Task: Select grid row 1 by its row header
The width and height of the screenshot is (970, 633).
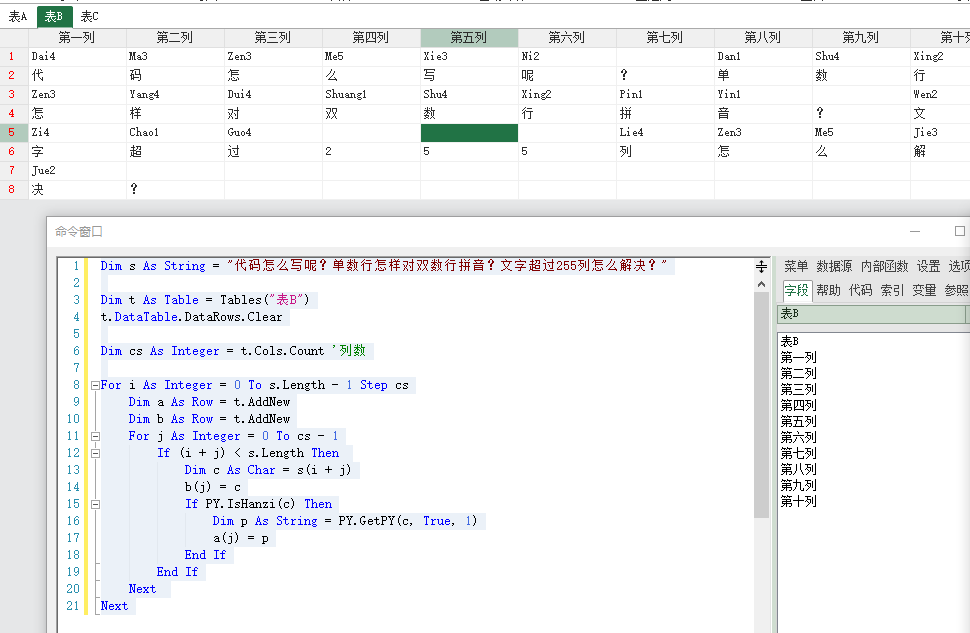Action: pos(14,56)
